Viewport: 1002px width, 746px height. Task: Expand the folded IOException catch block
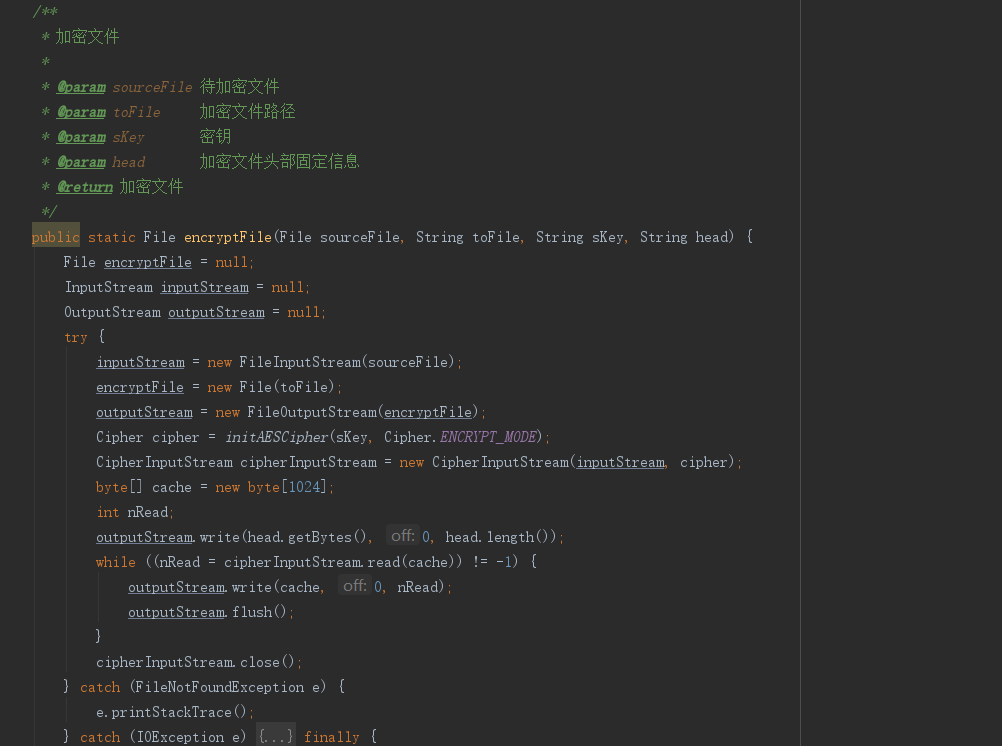[x=275, y=736]
